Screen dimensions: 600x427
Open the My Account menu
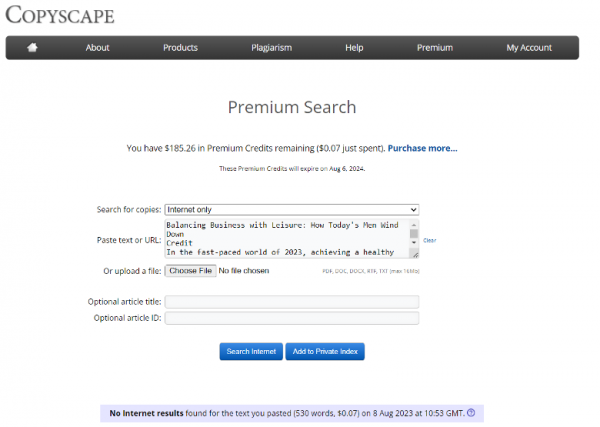pyautogui.click(x=529, y=48)
